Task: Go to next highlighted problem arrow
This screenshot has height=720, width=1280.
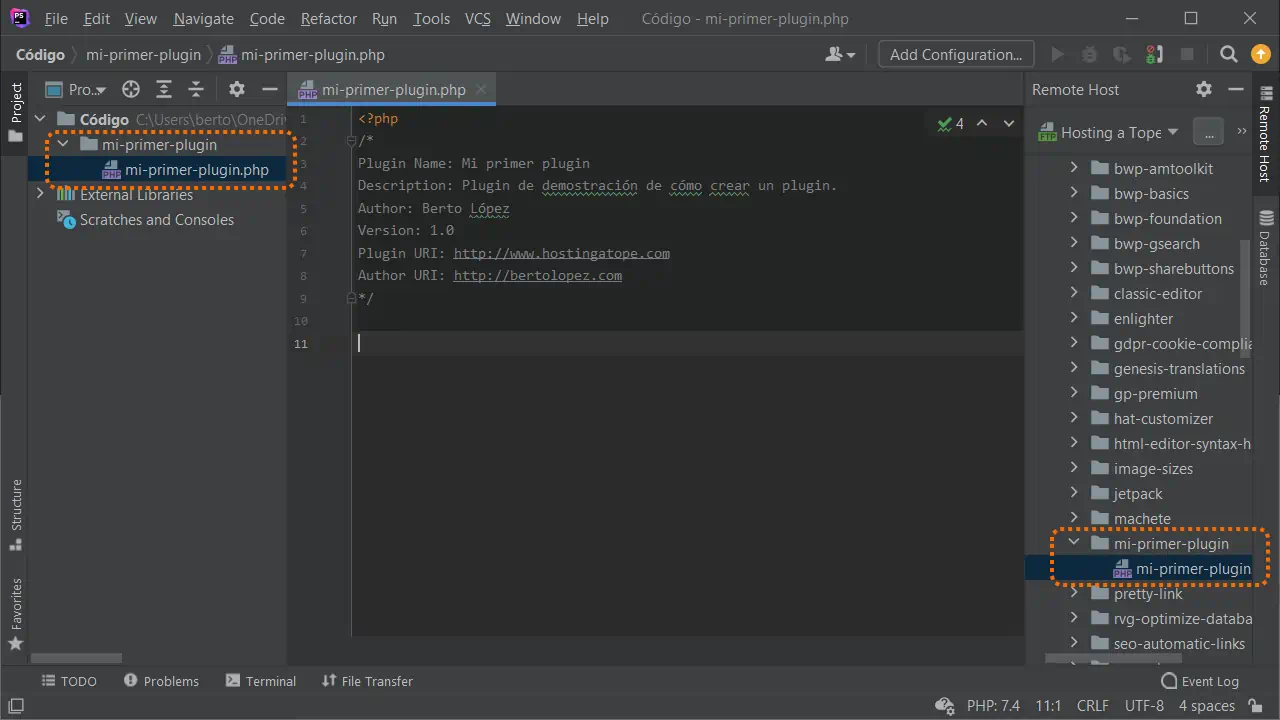Action: (1009, 124)
